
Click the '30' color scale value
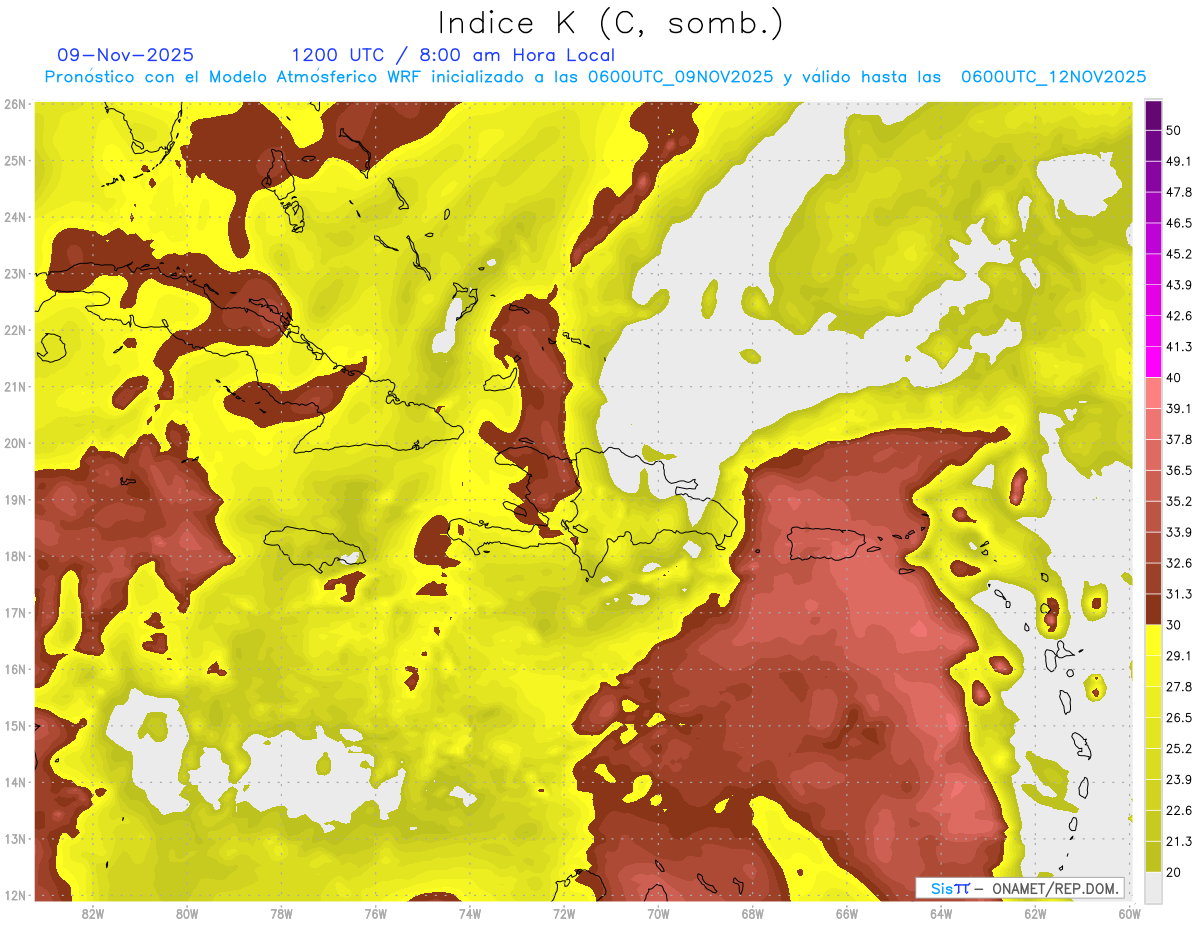tap(1175, 625)
